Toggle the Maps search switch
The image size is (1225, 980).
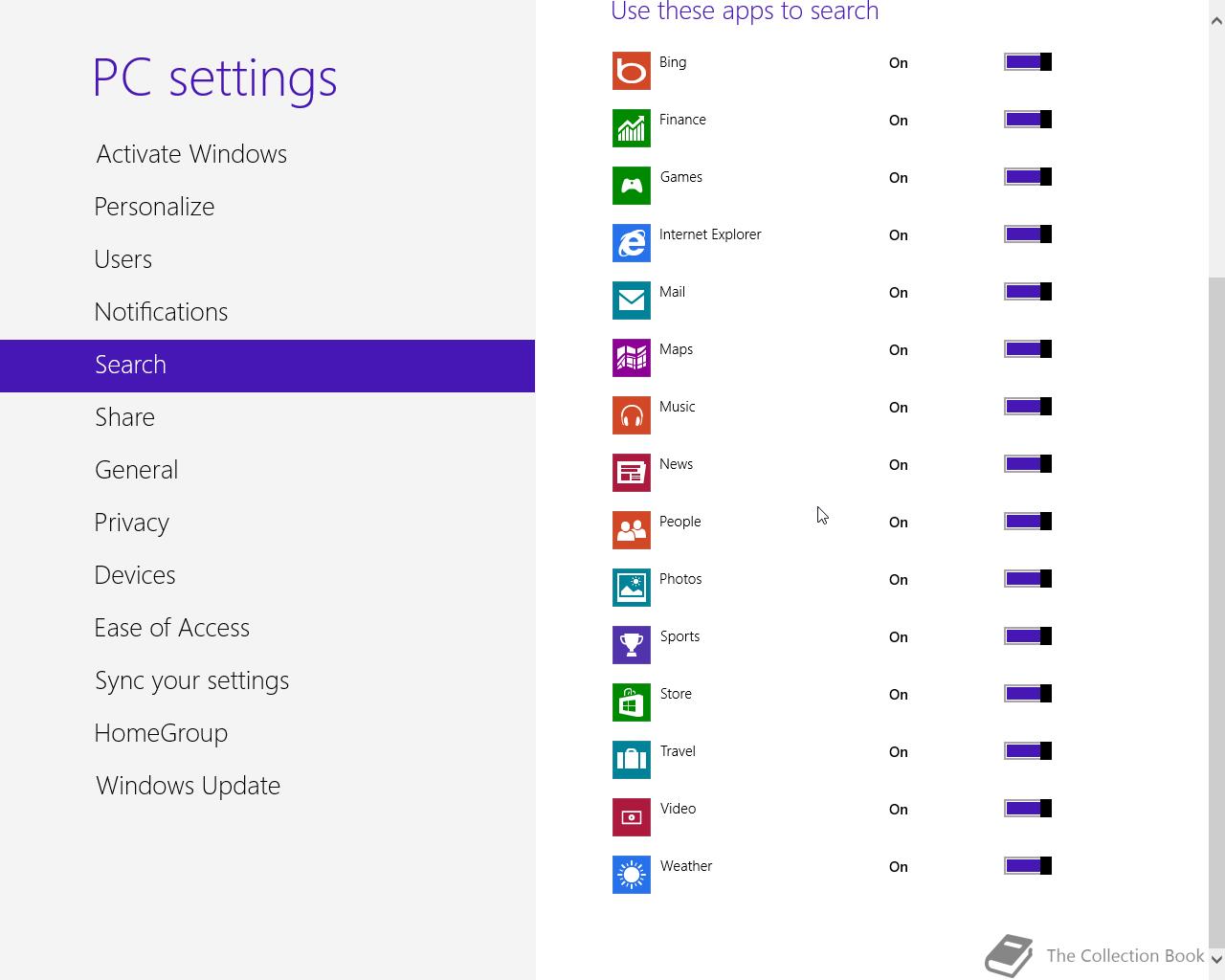1028,349
